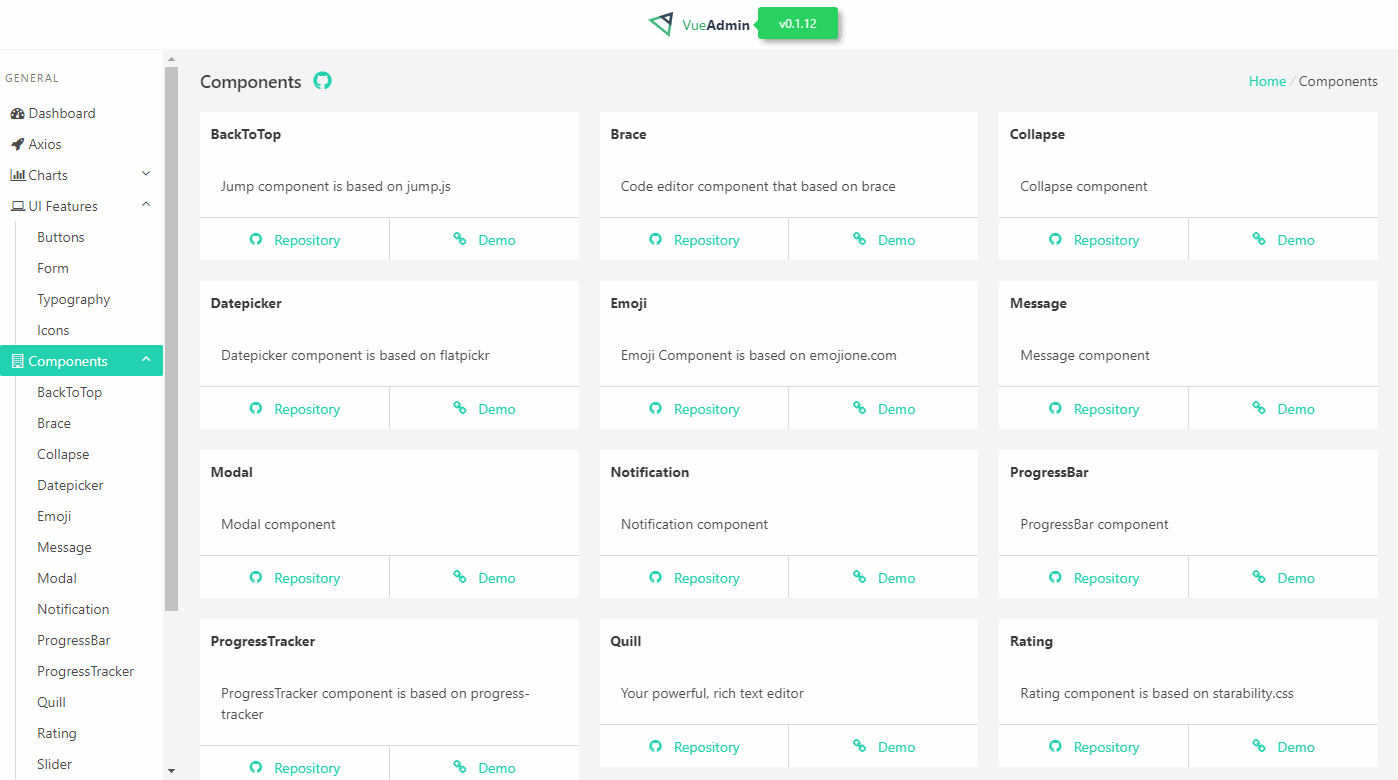Image resolution: width=1398 pixels, height=780 pixels.
Task: Click the list icon next to Components menu
Action: (x=15, y=360)
